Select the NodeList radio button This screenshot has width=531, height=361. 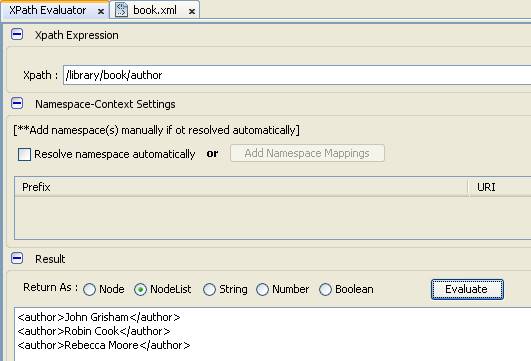tap(140, 290)
